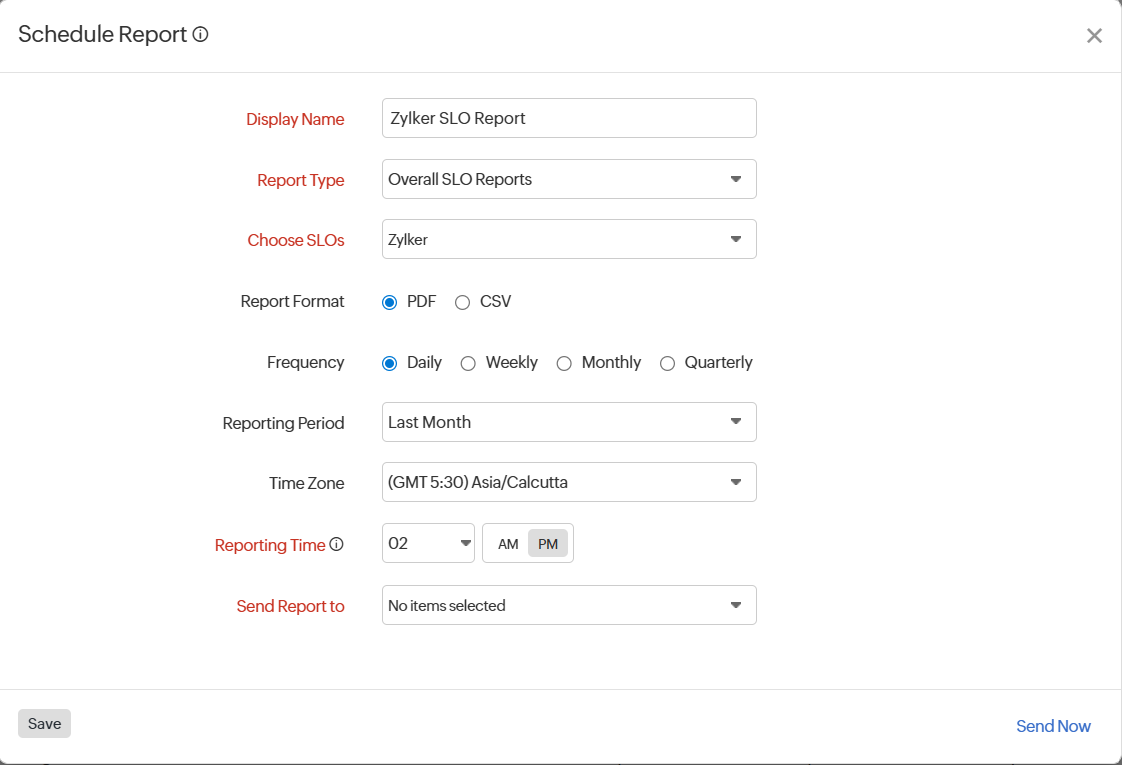Image resolution: width=1122 pixels, height=765 pixels.
Task: Click the info icon beside Schedule Report
Action: 200,35
